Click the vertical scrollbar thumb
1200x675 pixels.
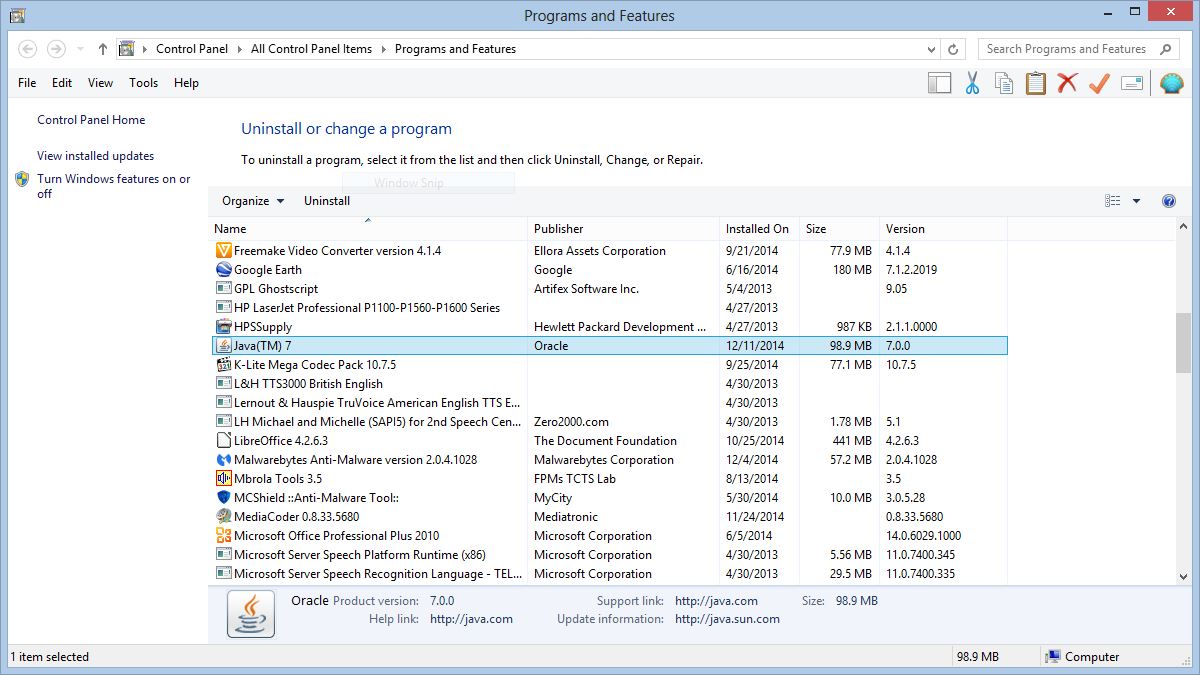1184,343
